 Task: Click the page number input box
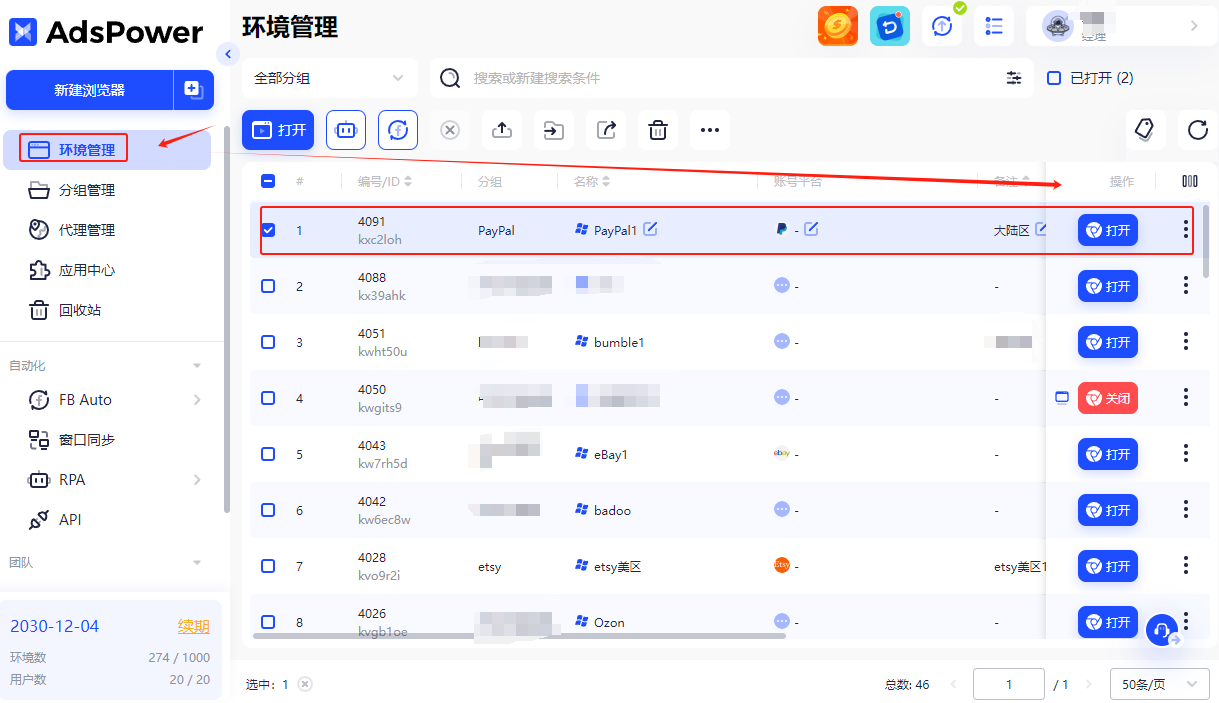[1009, 684]
